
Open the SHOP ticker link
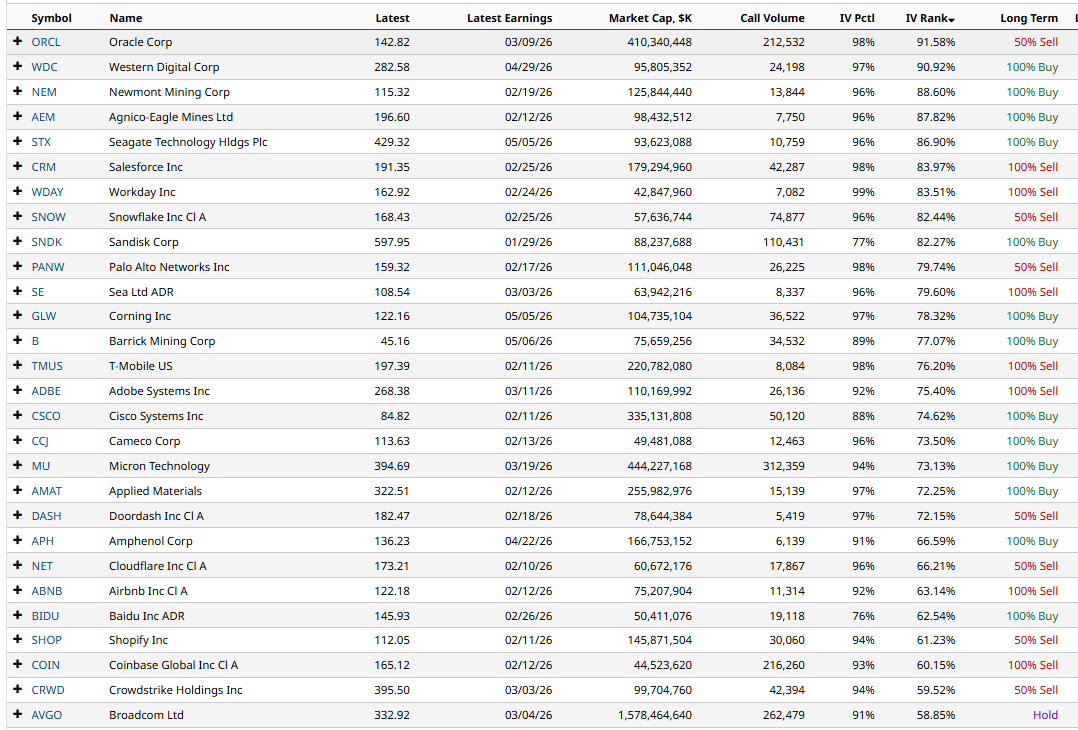[46, 640]
